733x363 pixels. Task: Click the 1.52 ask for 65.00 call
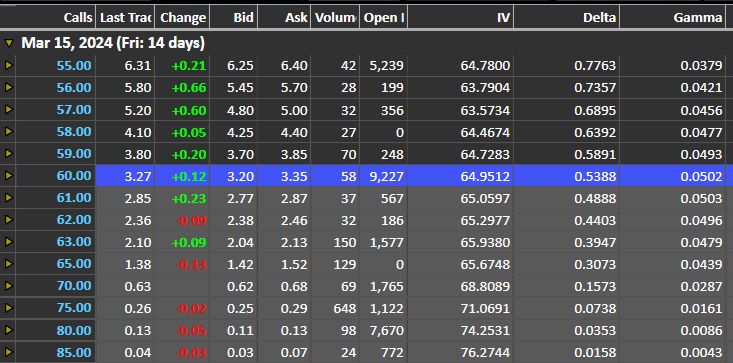[294, 264]
